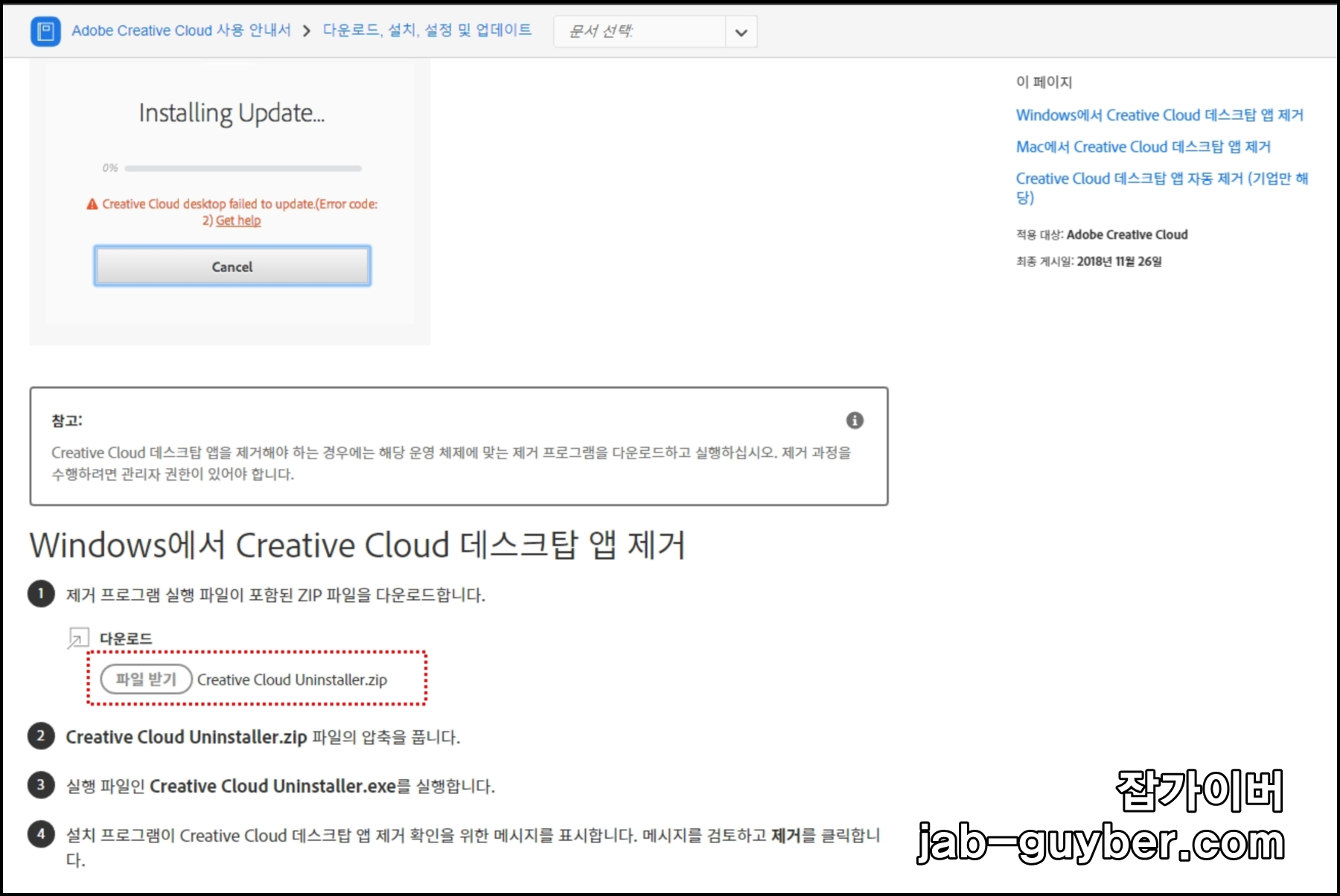Click the 참고: label in note box
Screen dimensions: 1340x896
(67, 420)
